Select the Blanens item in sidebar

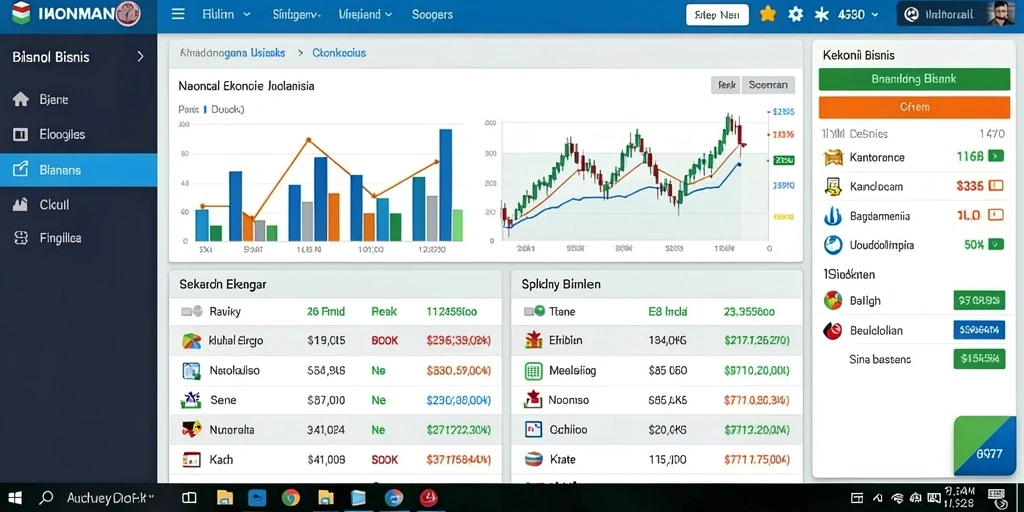(78, 170)
